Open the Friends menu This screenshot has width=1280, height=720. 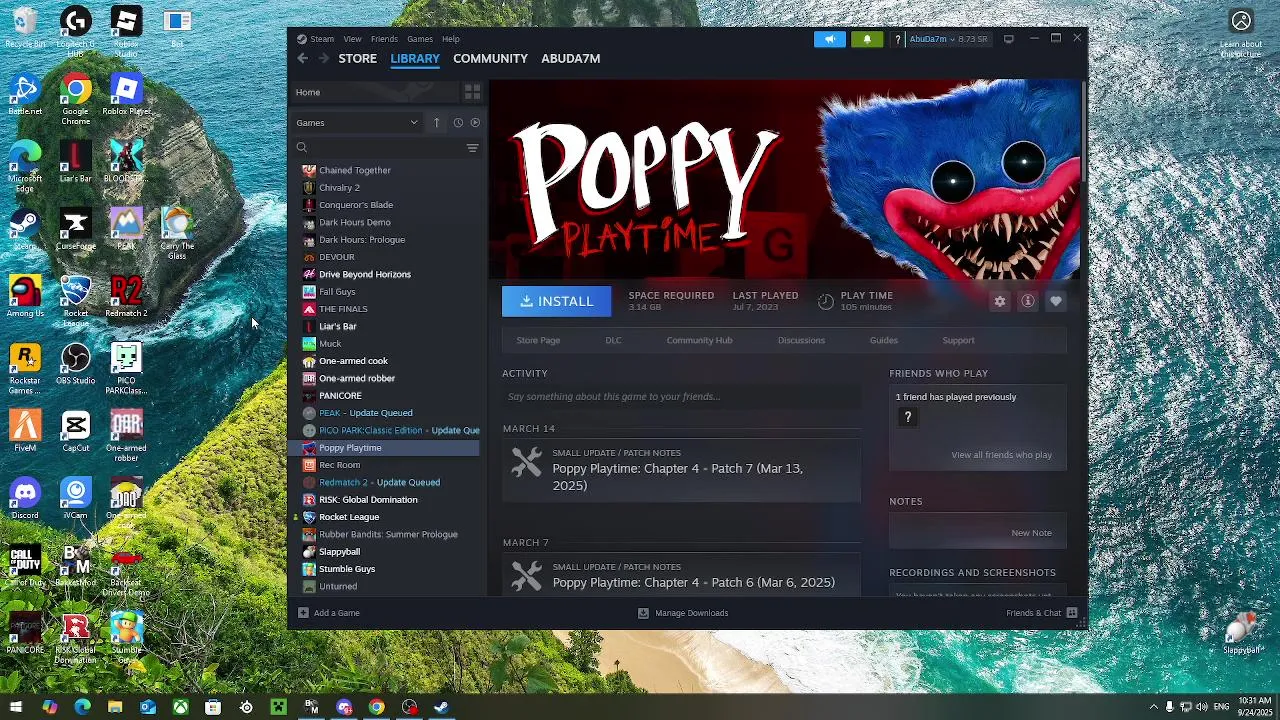pos(384,39)
